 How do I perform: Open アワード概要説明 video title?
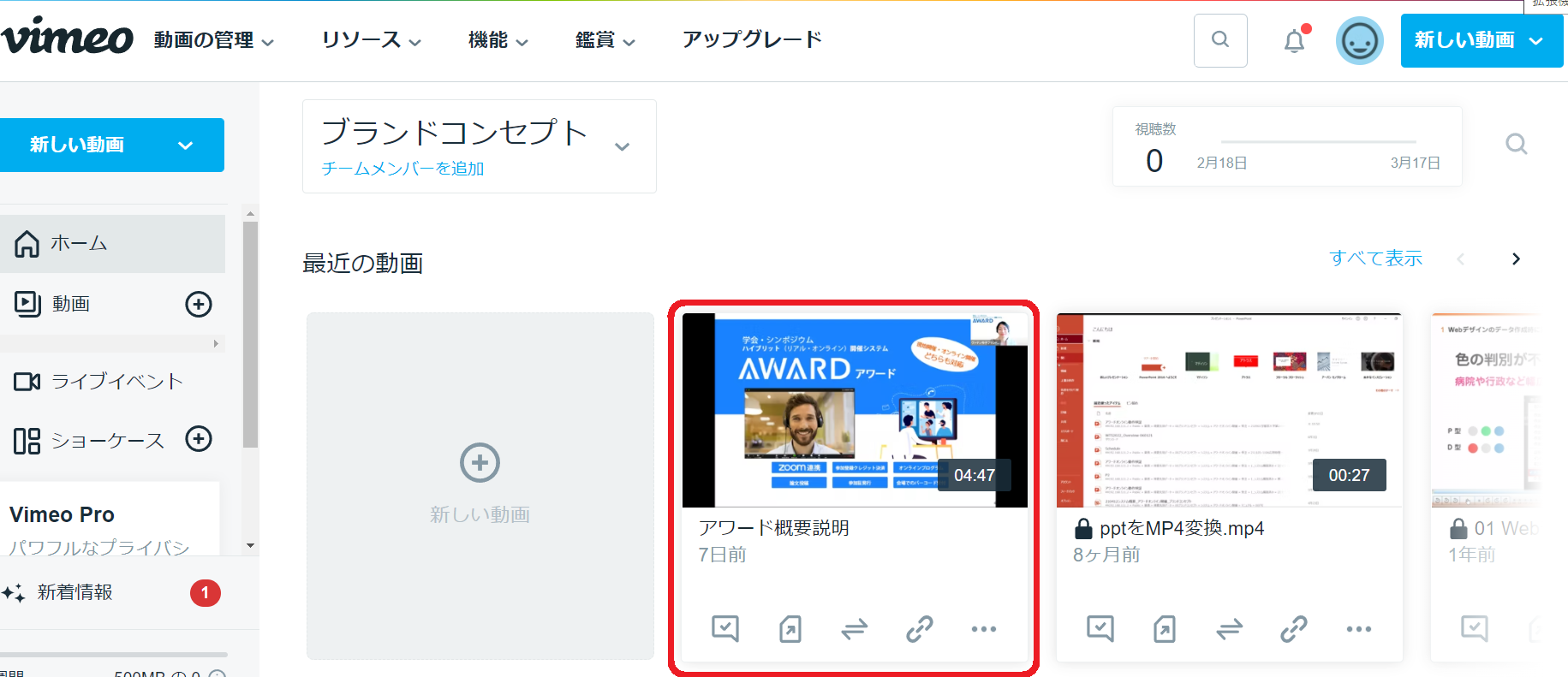(x=774, y=528)
